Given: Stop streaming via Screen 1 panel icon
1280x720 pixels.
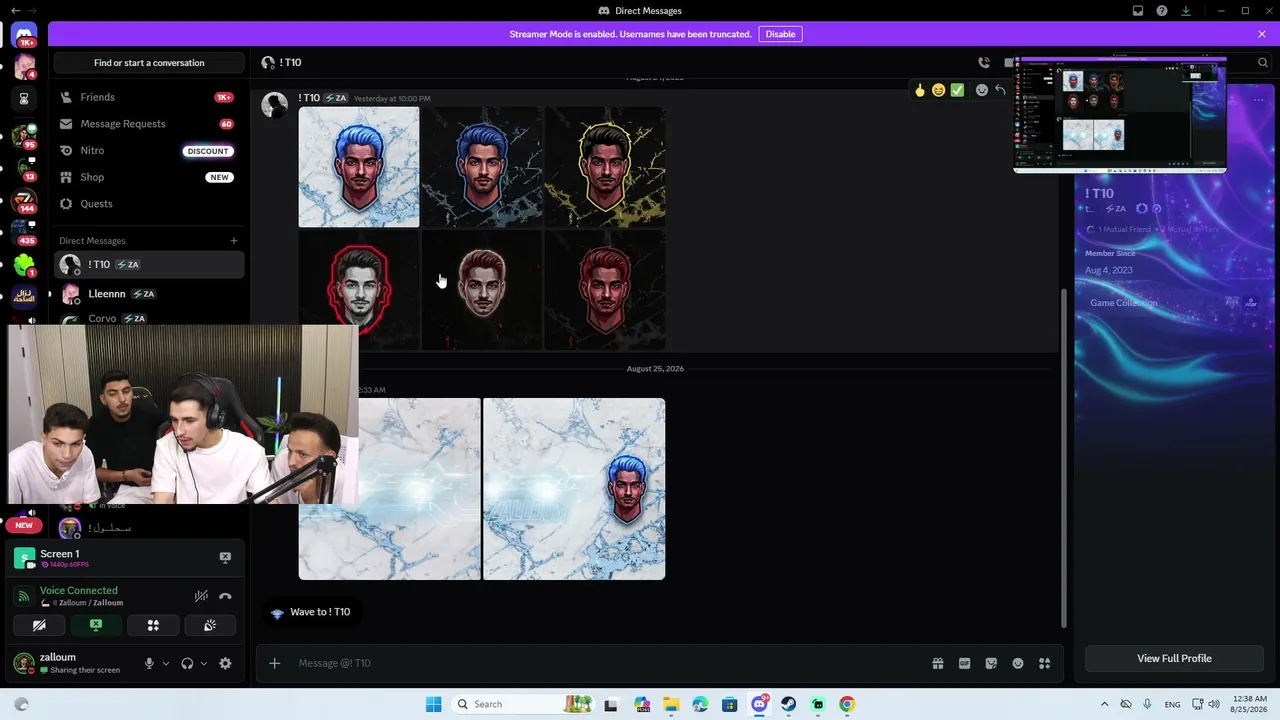Looking at the screenshot, I should [225, 557].
